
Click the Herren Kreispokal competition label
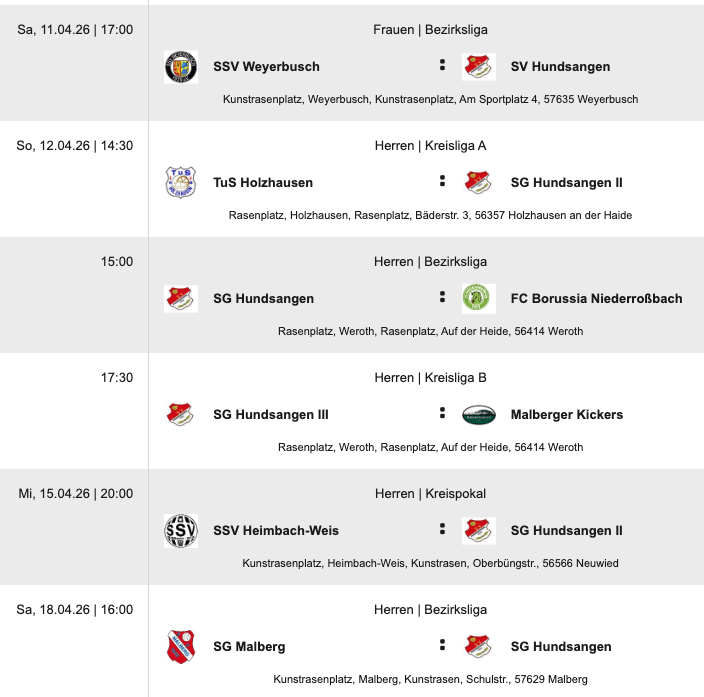(430, 494)
